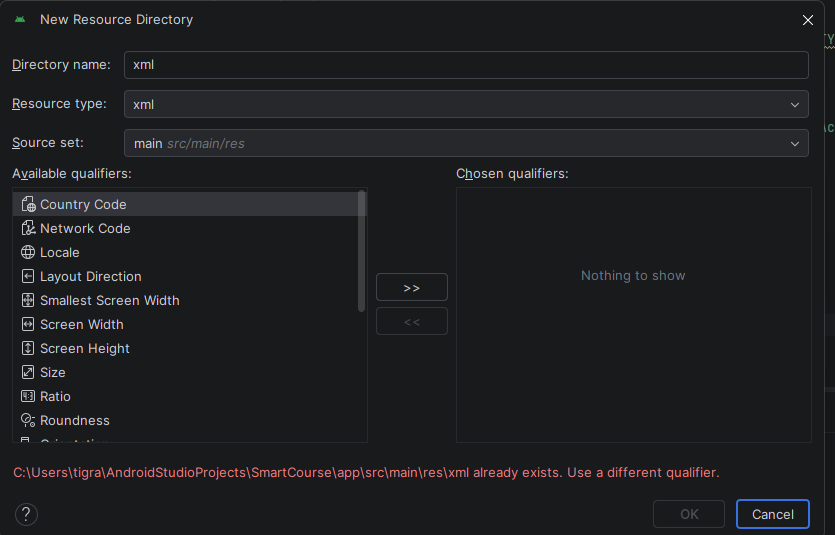Click the 'already exists' error message
Screen dimensions: 835x535
[x=366, y=472]
